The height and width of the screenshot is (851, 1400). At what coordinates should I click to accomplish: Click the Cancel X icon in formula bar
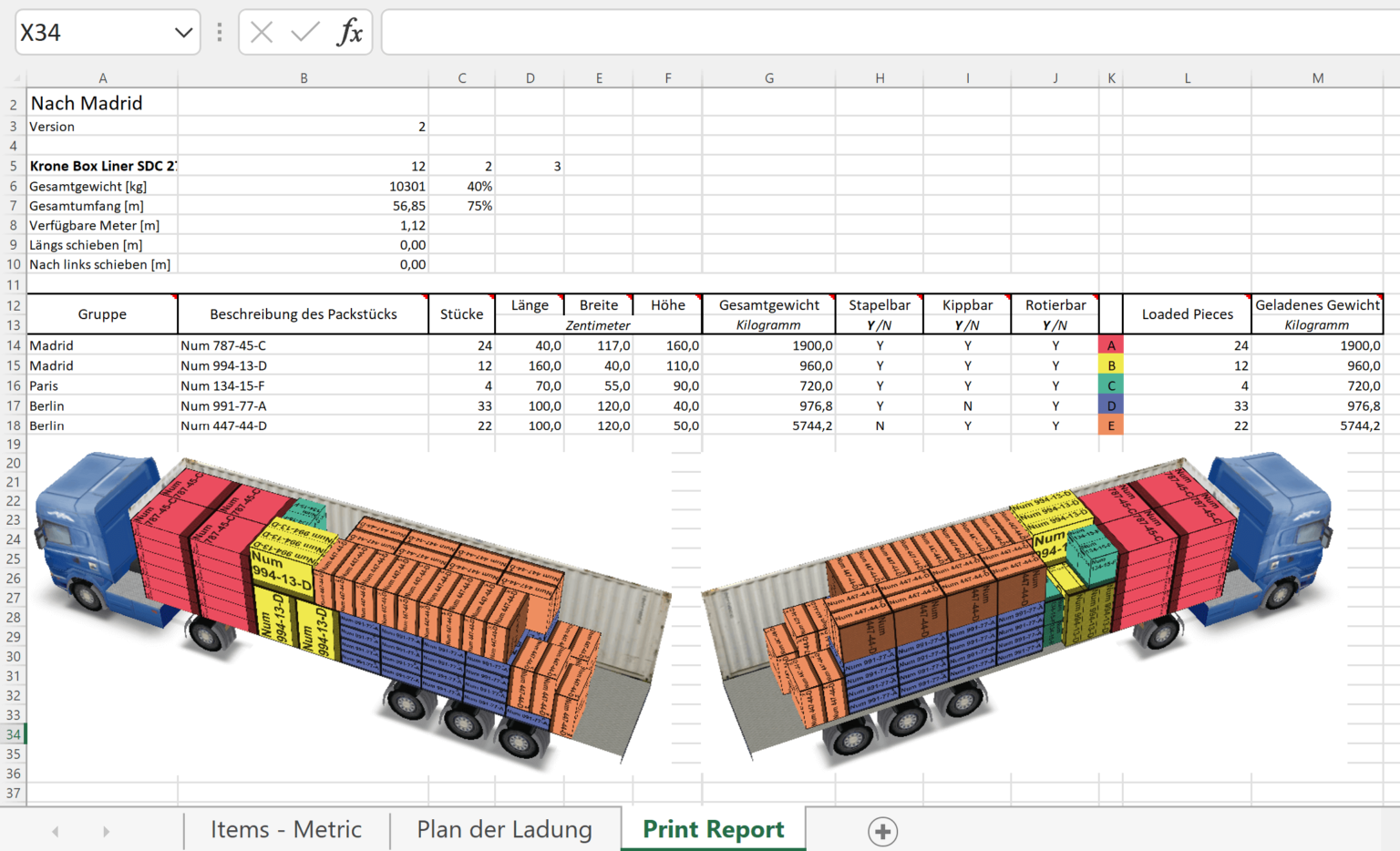click(262, 33)
